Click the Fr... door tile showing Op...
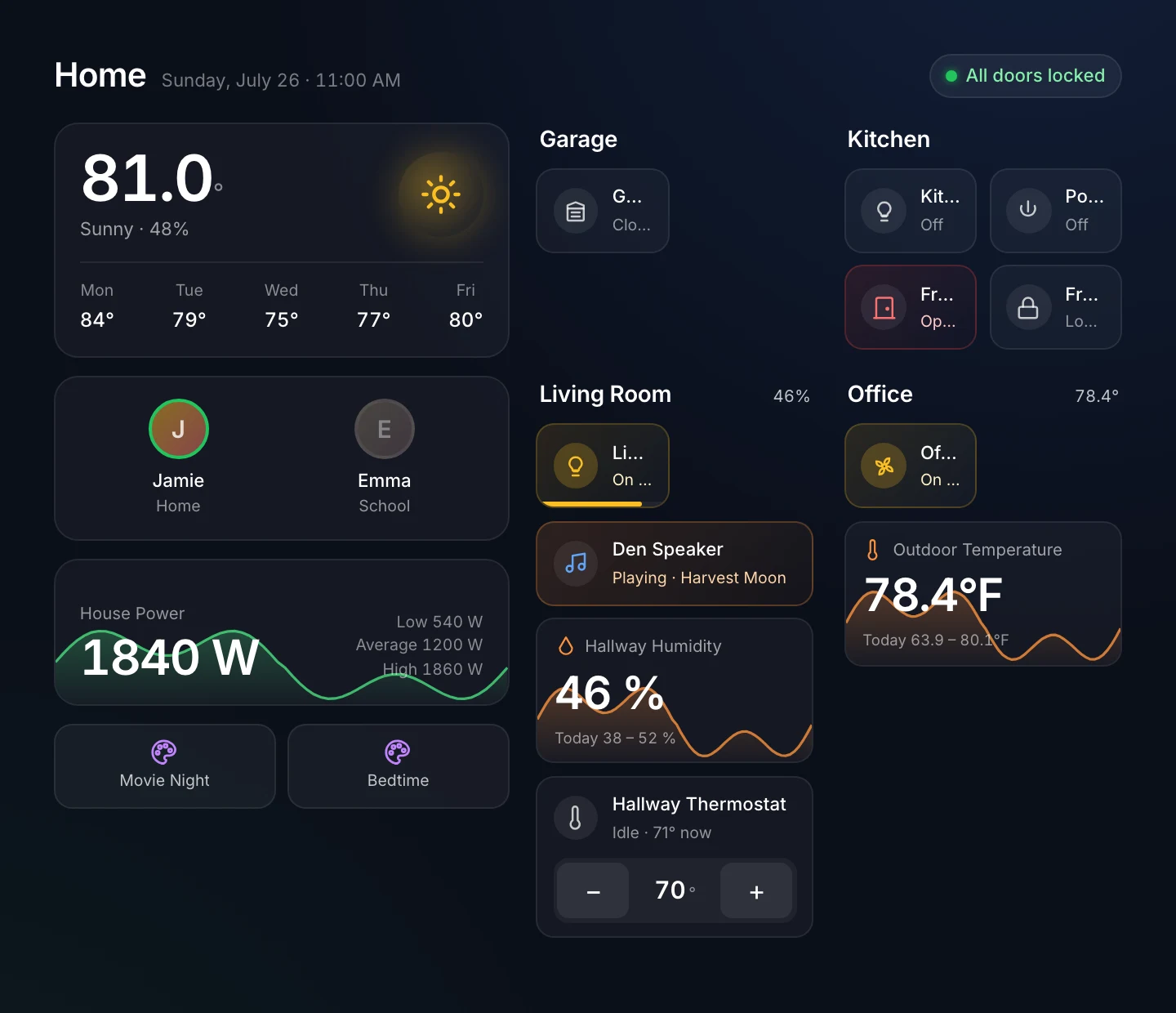 [x=911, y=307]
